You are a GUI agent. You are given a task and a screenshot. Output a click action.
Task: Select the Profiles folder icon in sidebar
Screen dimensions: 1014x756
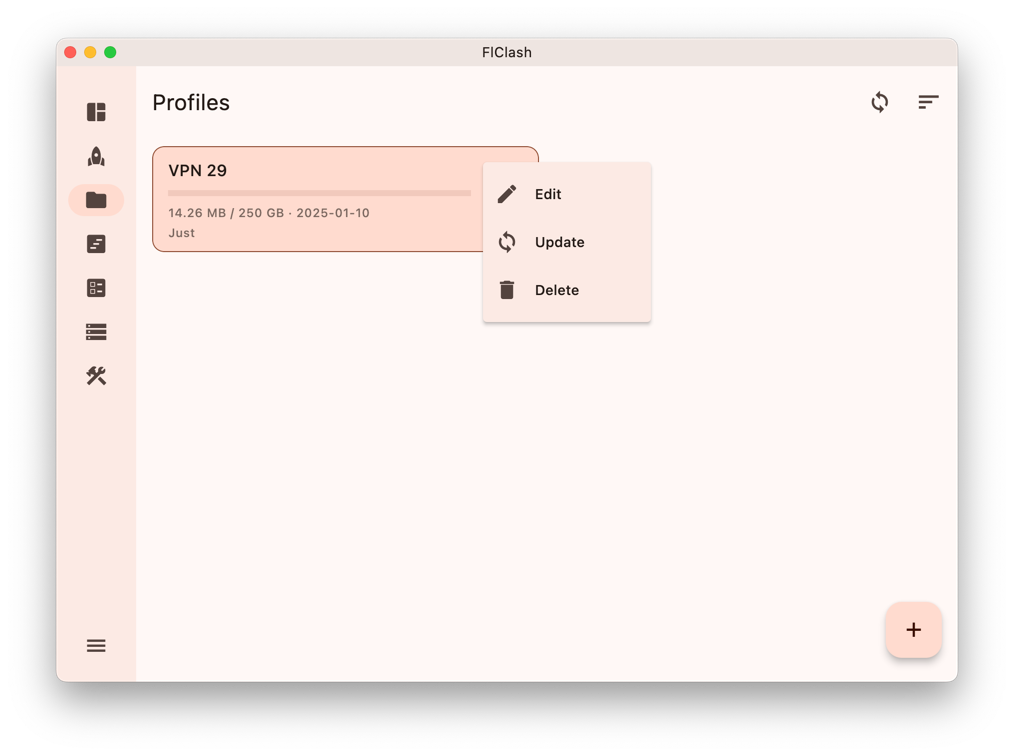point(96,200)
